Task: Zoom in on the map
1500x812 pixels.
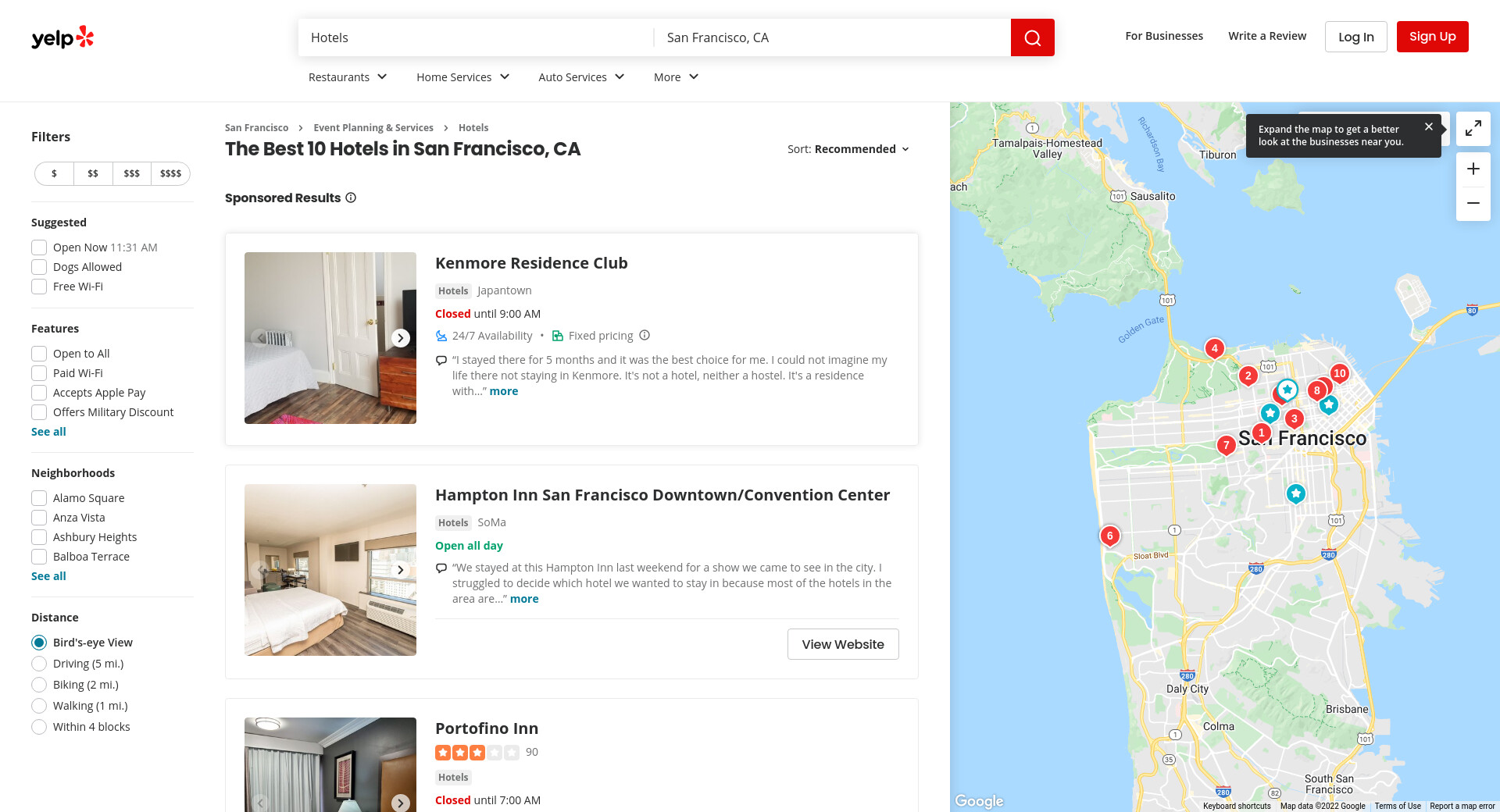Action: click(1473, 169)
